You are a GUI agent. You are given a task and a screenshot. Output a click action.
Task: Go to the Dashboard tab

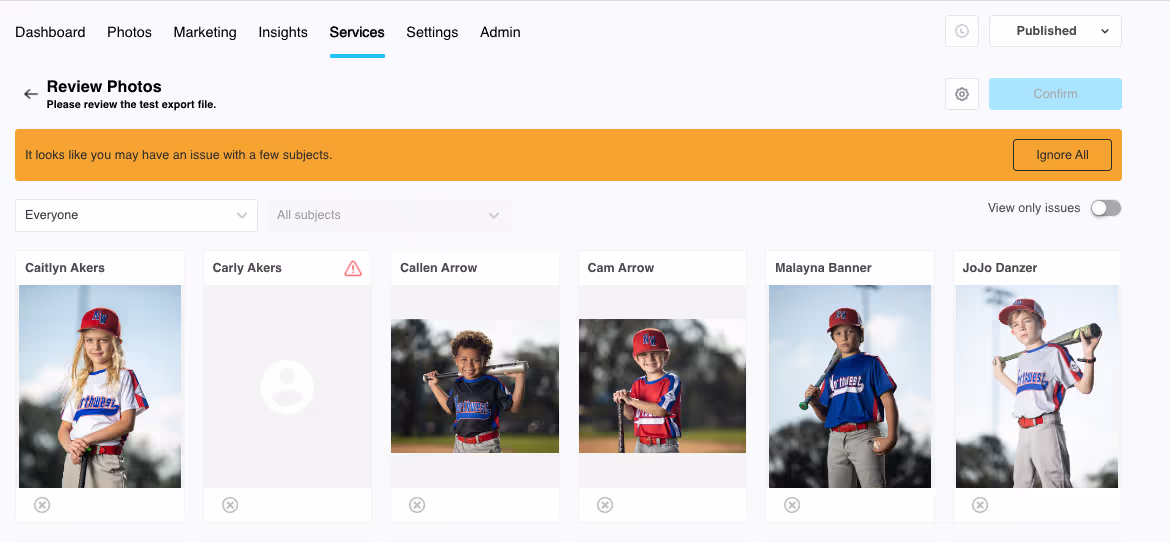click(50, 32)
